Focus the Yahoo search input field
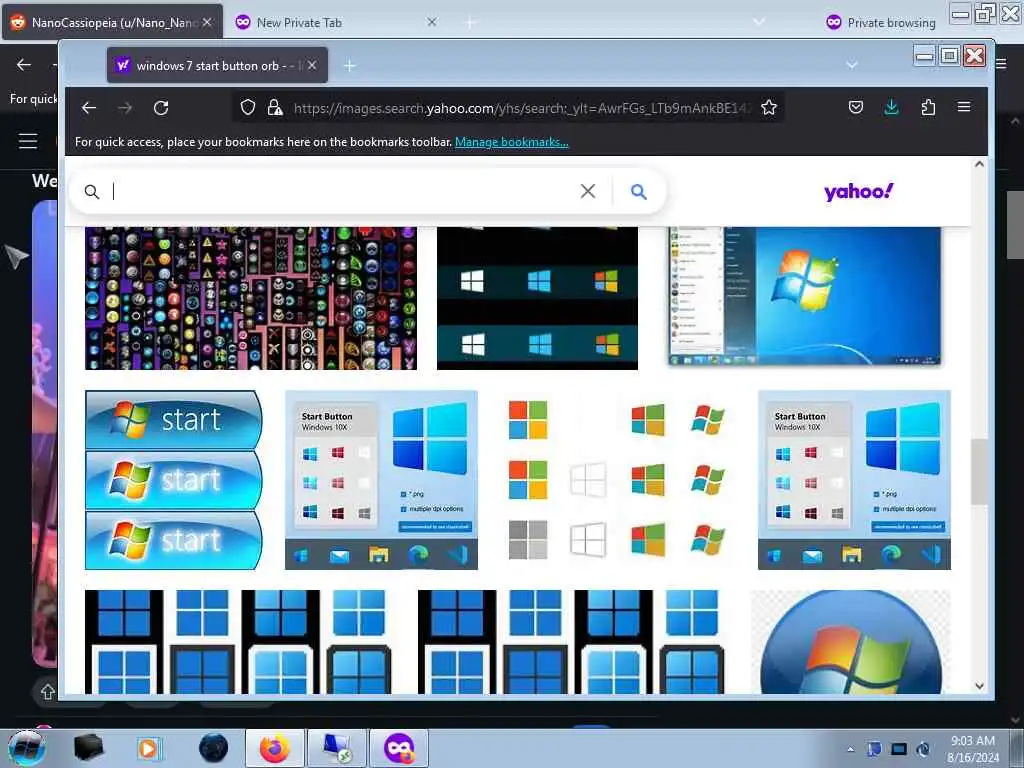 coord(343,191)
